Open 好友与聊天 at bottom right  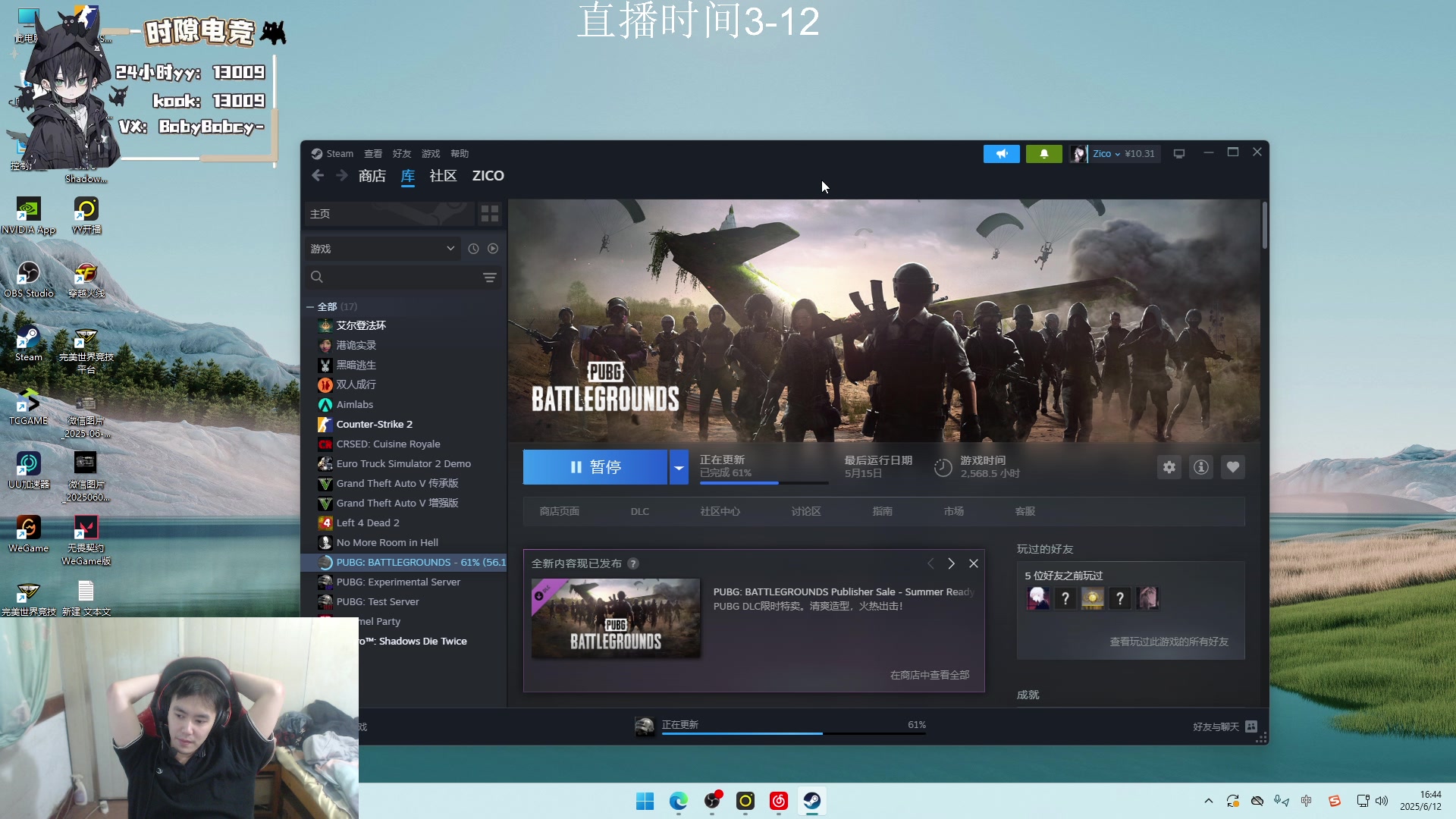(x=1216, y=726)
